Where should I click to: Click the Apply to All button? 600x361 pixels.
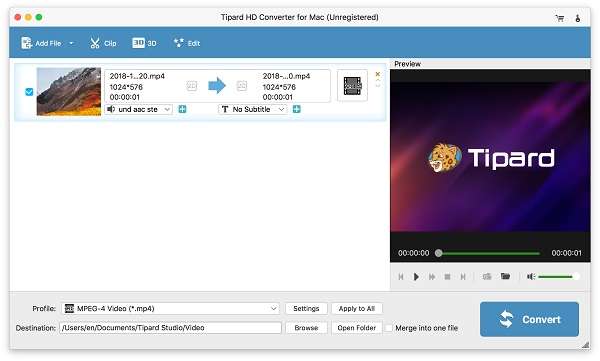click(x=357, y=309)
